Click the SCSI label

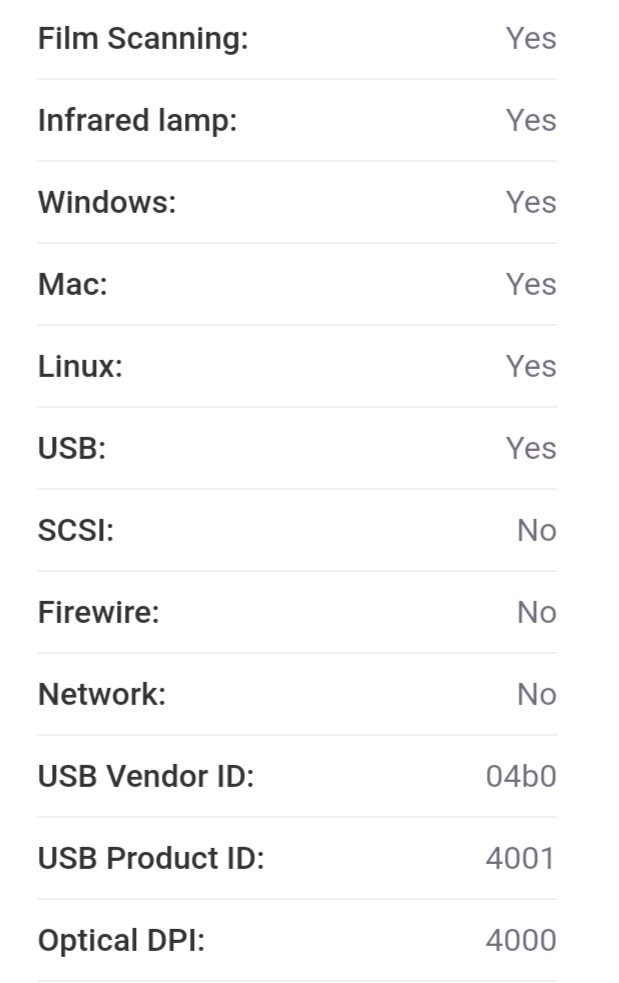coord(76,531)
